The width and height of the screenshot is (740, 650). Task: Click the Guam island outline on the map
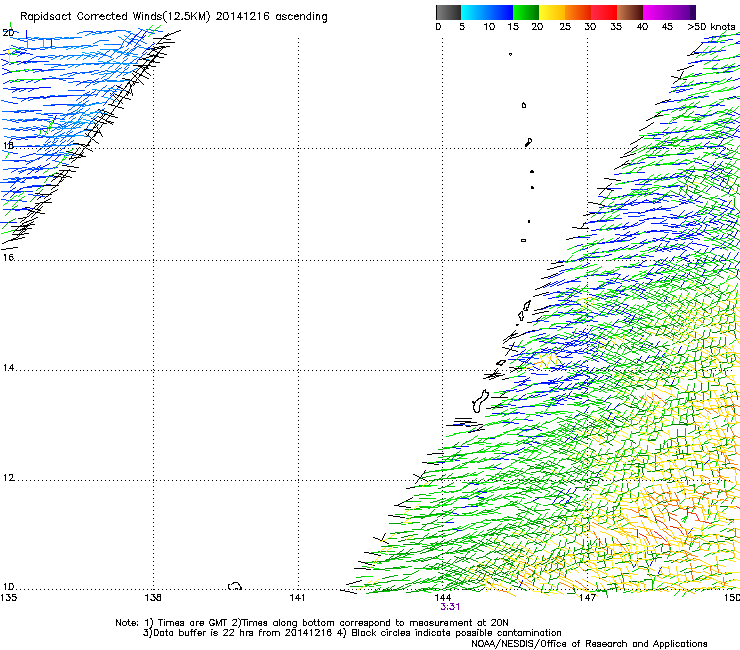tap(480, 402)
